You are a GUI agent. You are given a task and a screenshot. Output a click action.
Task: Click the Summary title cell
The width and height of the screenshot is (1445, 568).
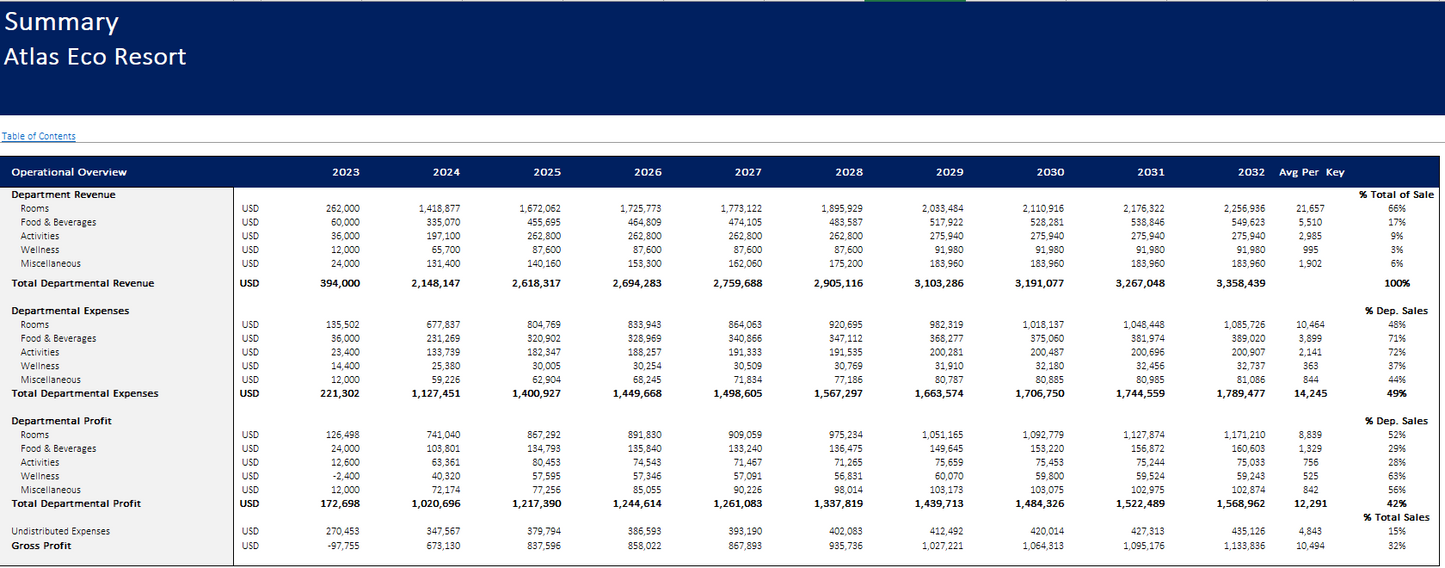61,22
